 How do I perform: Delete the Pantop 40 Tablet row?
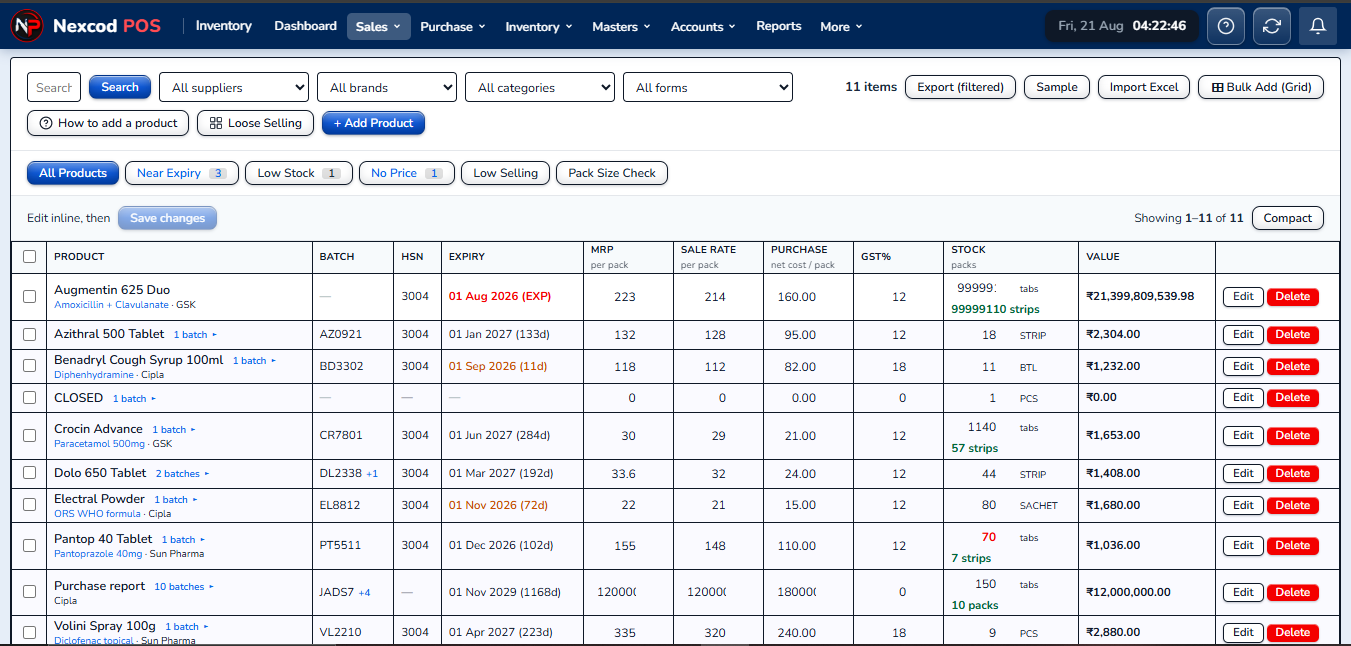click(x=1293, y=545)
